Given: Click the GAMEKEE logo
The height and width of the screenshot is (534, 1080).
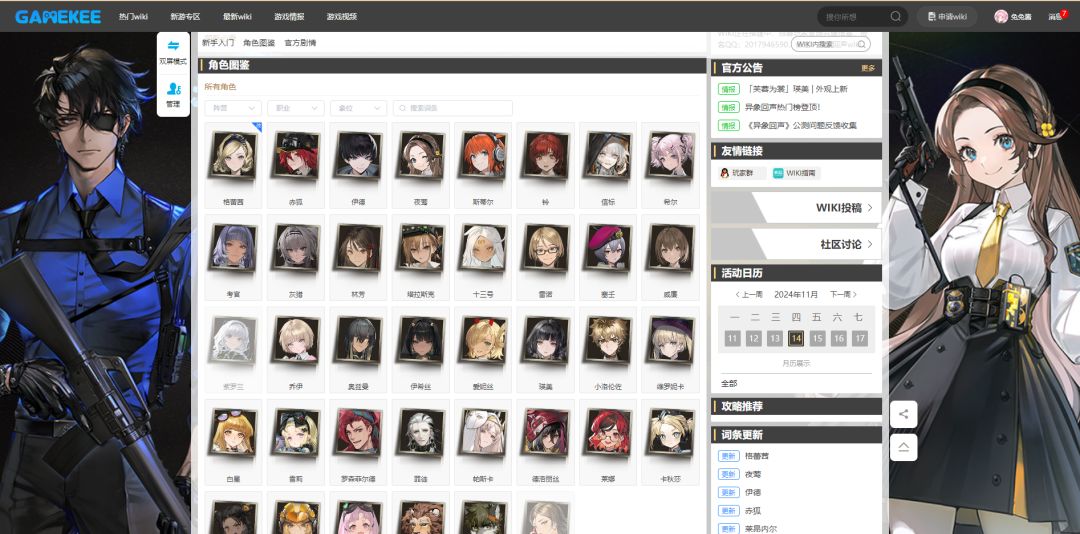Looking at the screenshot, I should tap(58, 17).
